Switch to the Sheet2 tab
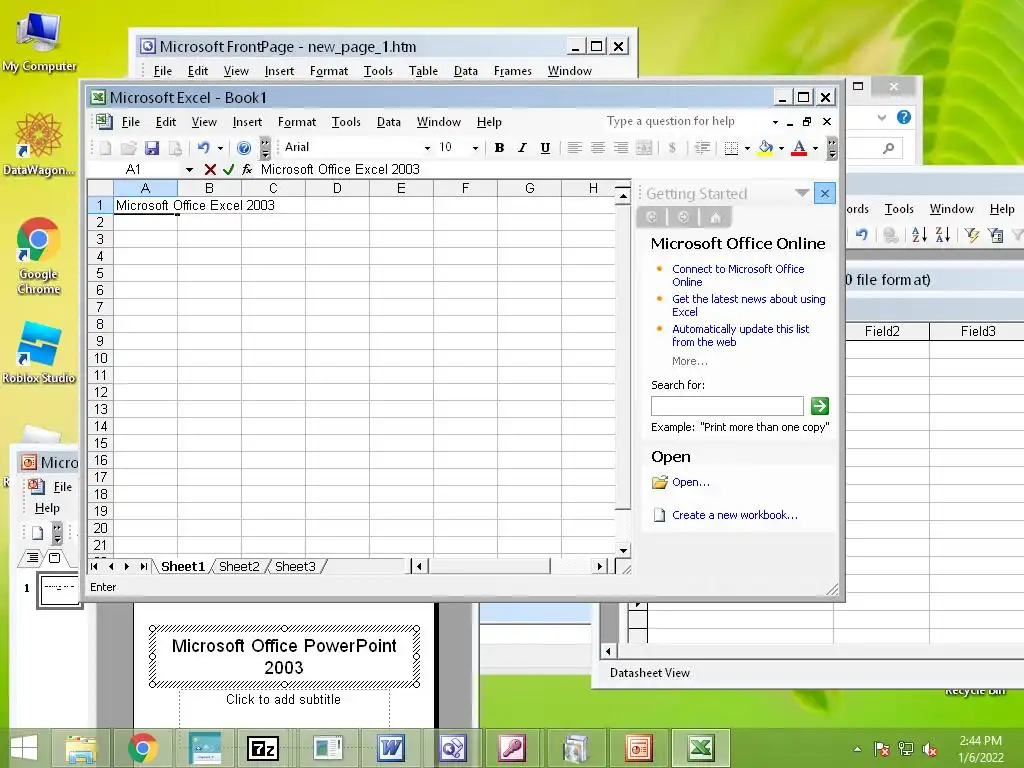The width and height of the screenshot is (1024, 768). click(239, 566)
